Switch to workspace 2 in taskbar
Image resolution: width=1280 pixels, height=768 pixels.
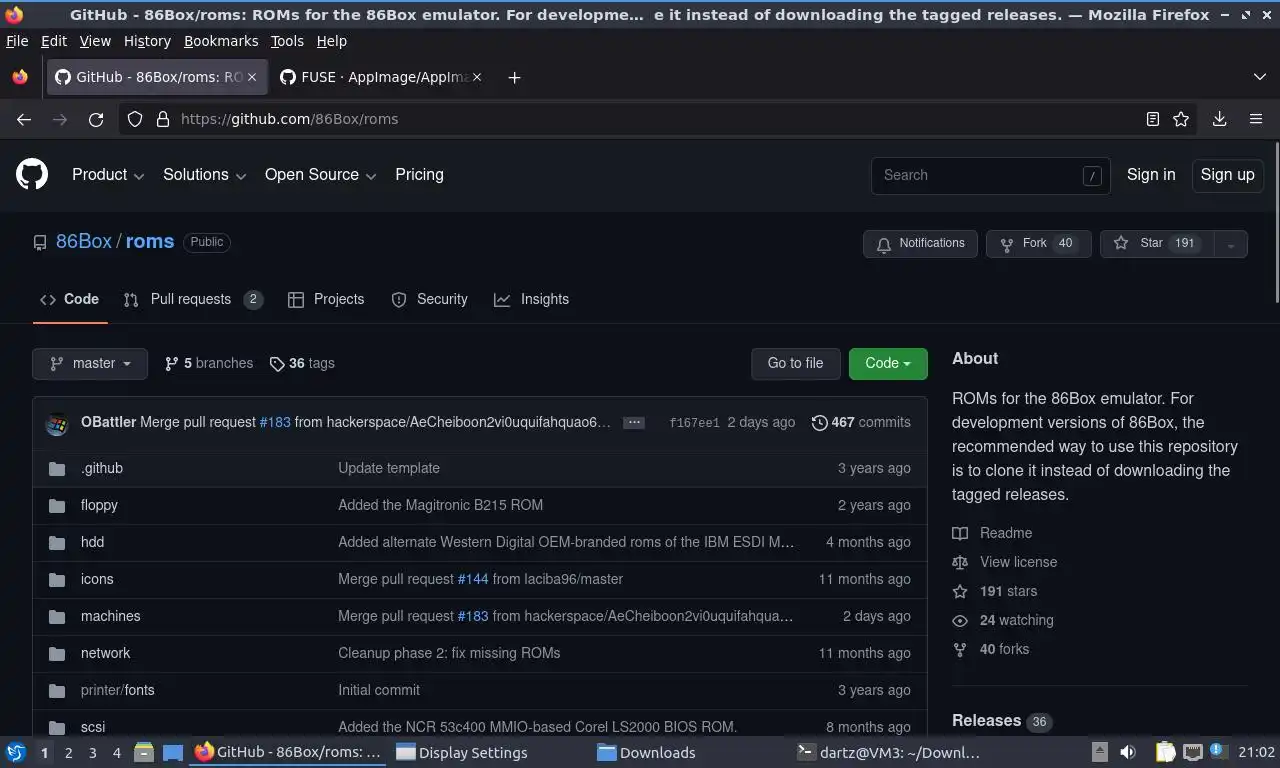[x=69, y=753]
